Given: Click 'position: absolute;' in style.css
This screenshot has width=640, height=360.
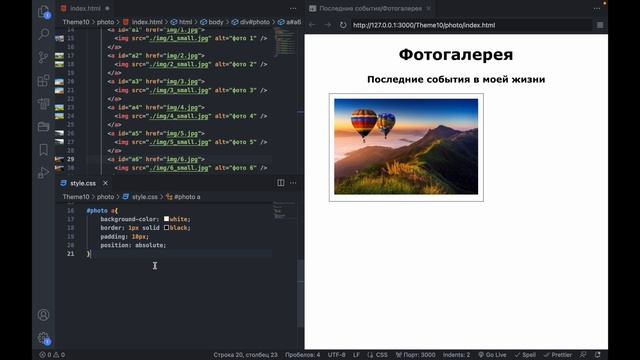Looking at the screenshot, I should pos(133,245).
